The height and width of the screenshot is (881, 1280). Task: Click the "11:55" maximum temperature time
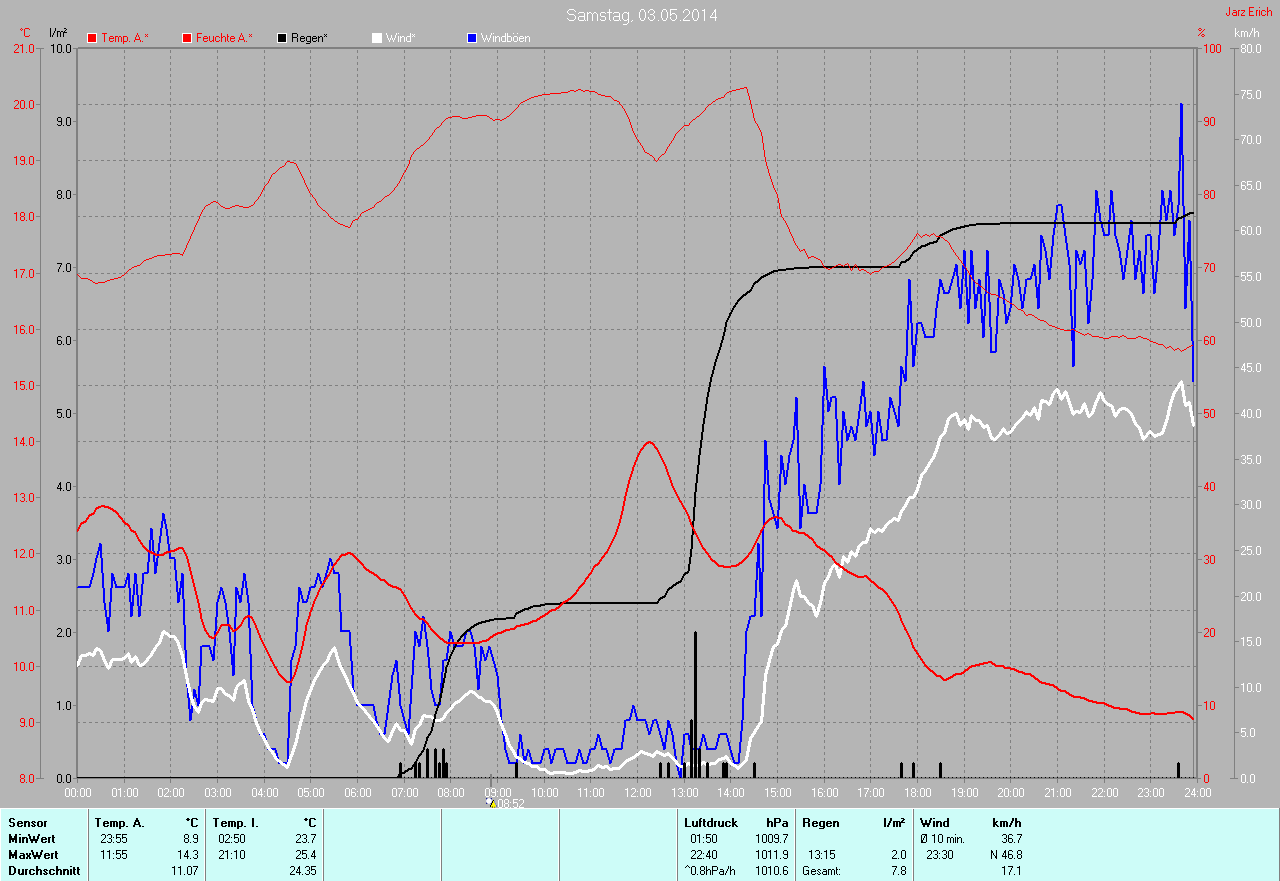tap(114, 855)
